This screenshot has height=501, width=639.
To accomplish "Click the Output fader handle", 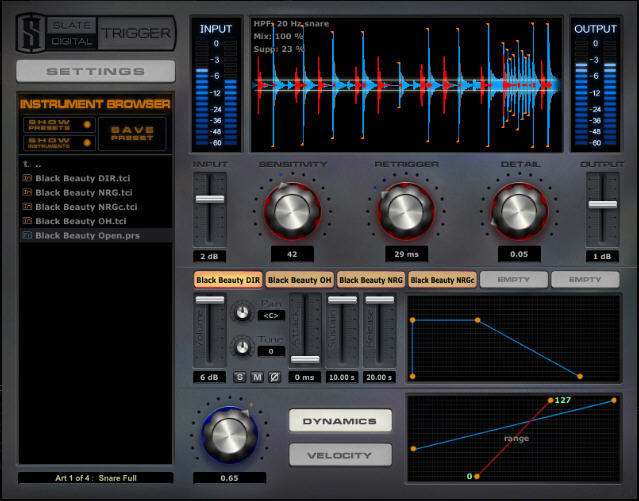I will 603,204.
